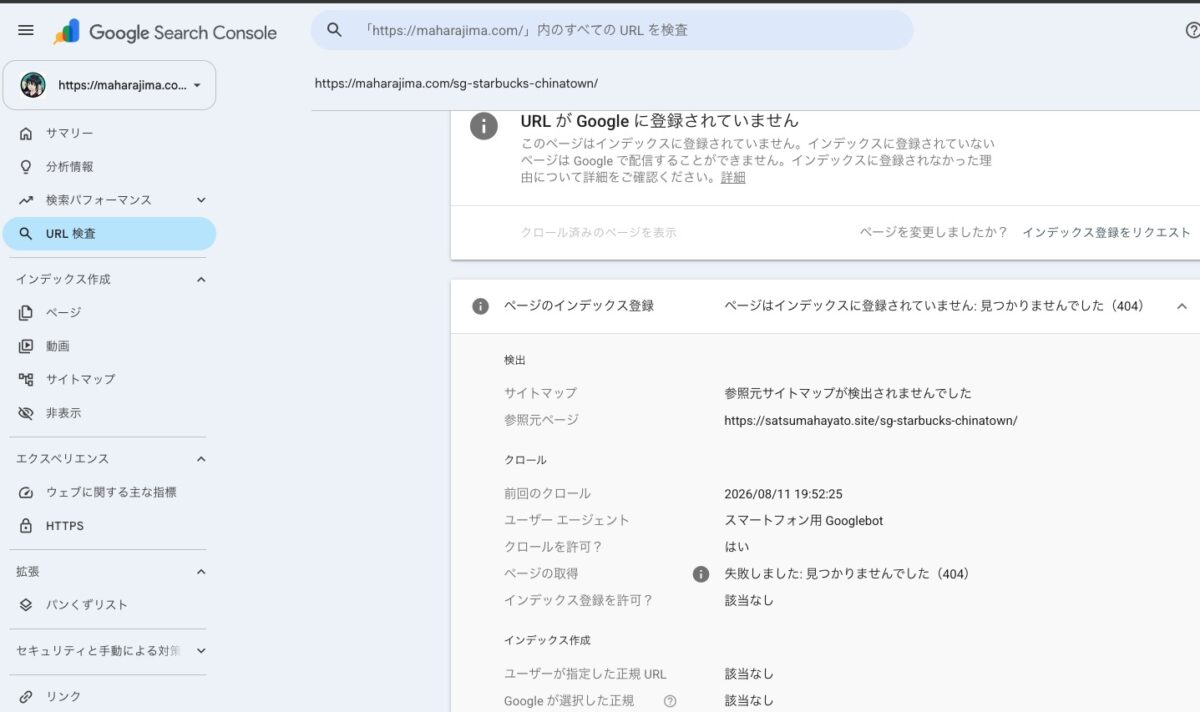Click the inspected URL text below search bar
The width and height of the screenshot is (1200, 712).
pyautogui.click(x=456, y=84)
